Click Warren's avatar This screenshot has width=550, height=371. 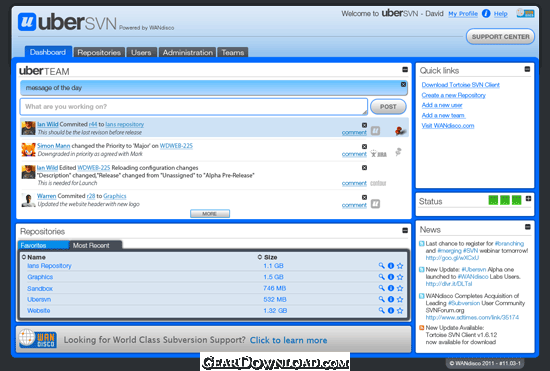point(28,200)
